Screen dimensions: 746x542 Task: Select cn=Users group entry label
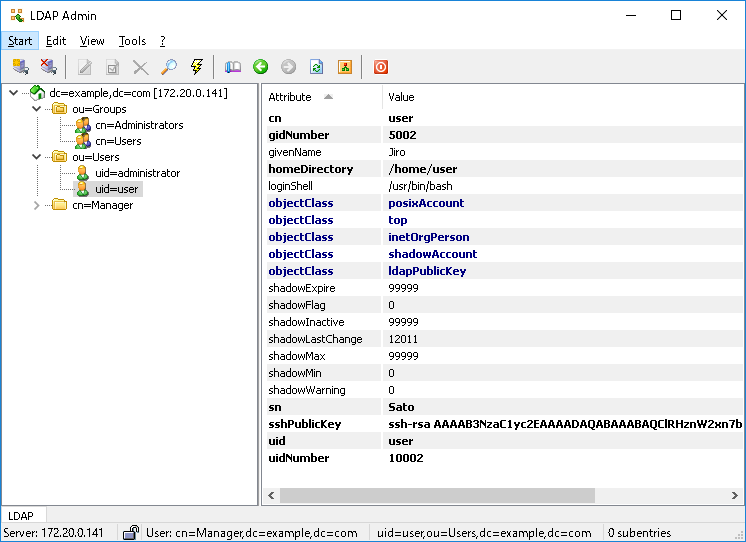pyautogui.click(x=118, y=141)
